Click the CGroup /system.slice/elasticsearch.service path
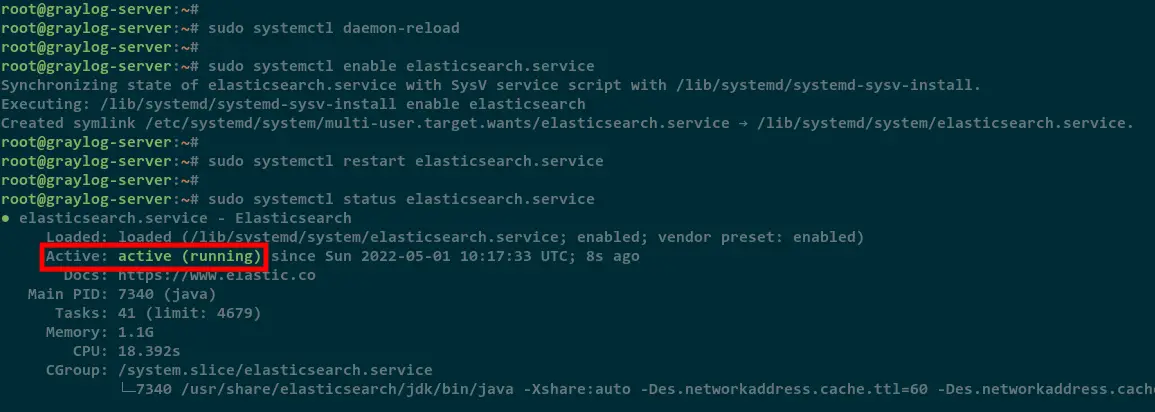1155x412 pixels. click(275, 370)
